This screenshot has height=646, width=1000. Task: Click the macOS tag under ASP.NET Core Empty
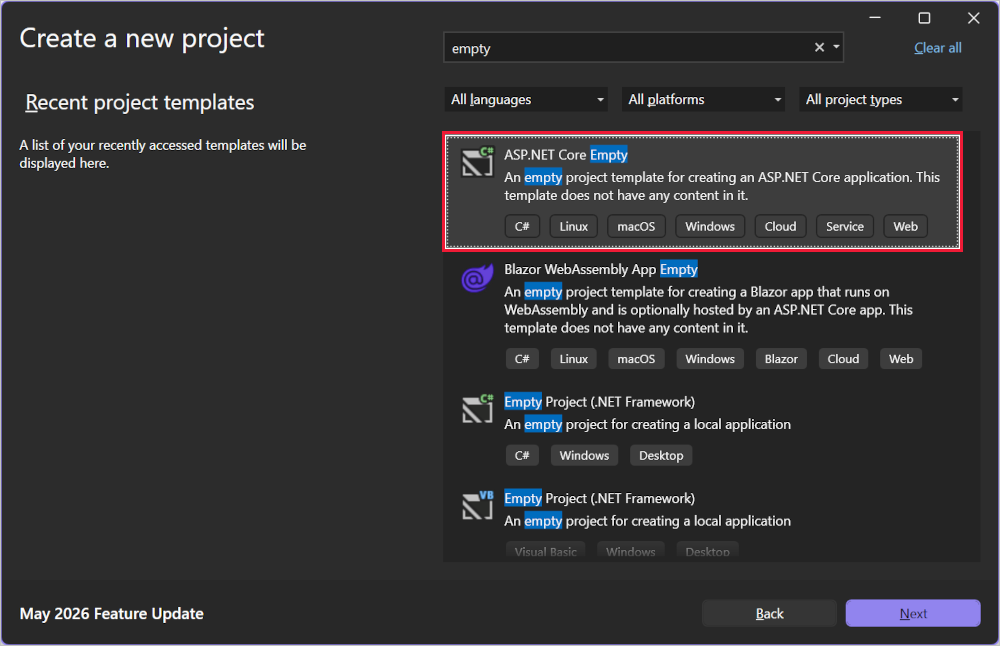click(636, 226)
